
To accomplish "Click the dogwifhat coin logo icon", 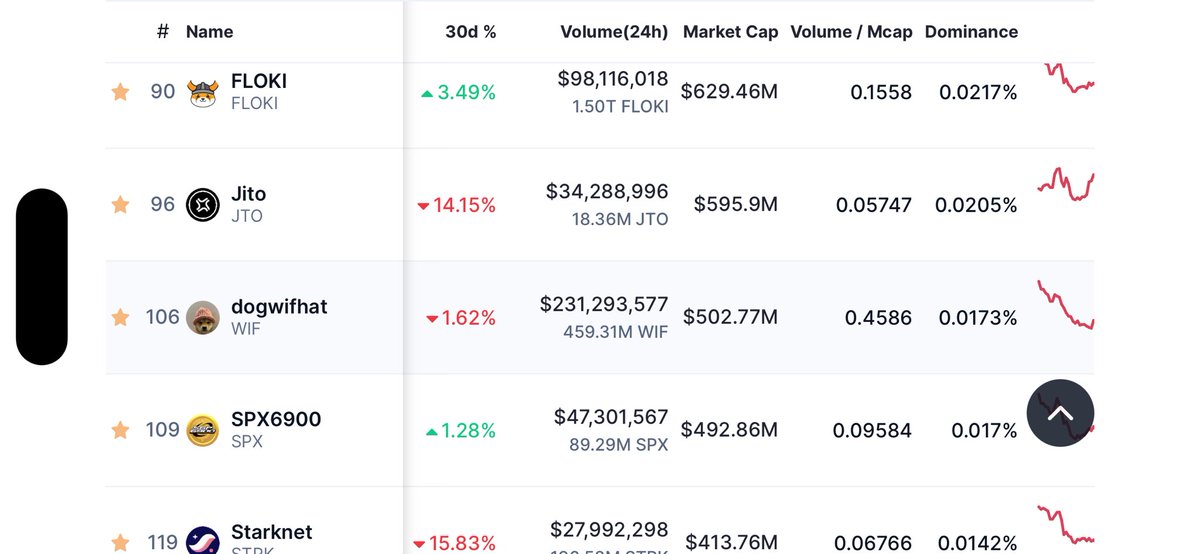I will tap(203, 317).
